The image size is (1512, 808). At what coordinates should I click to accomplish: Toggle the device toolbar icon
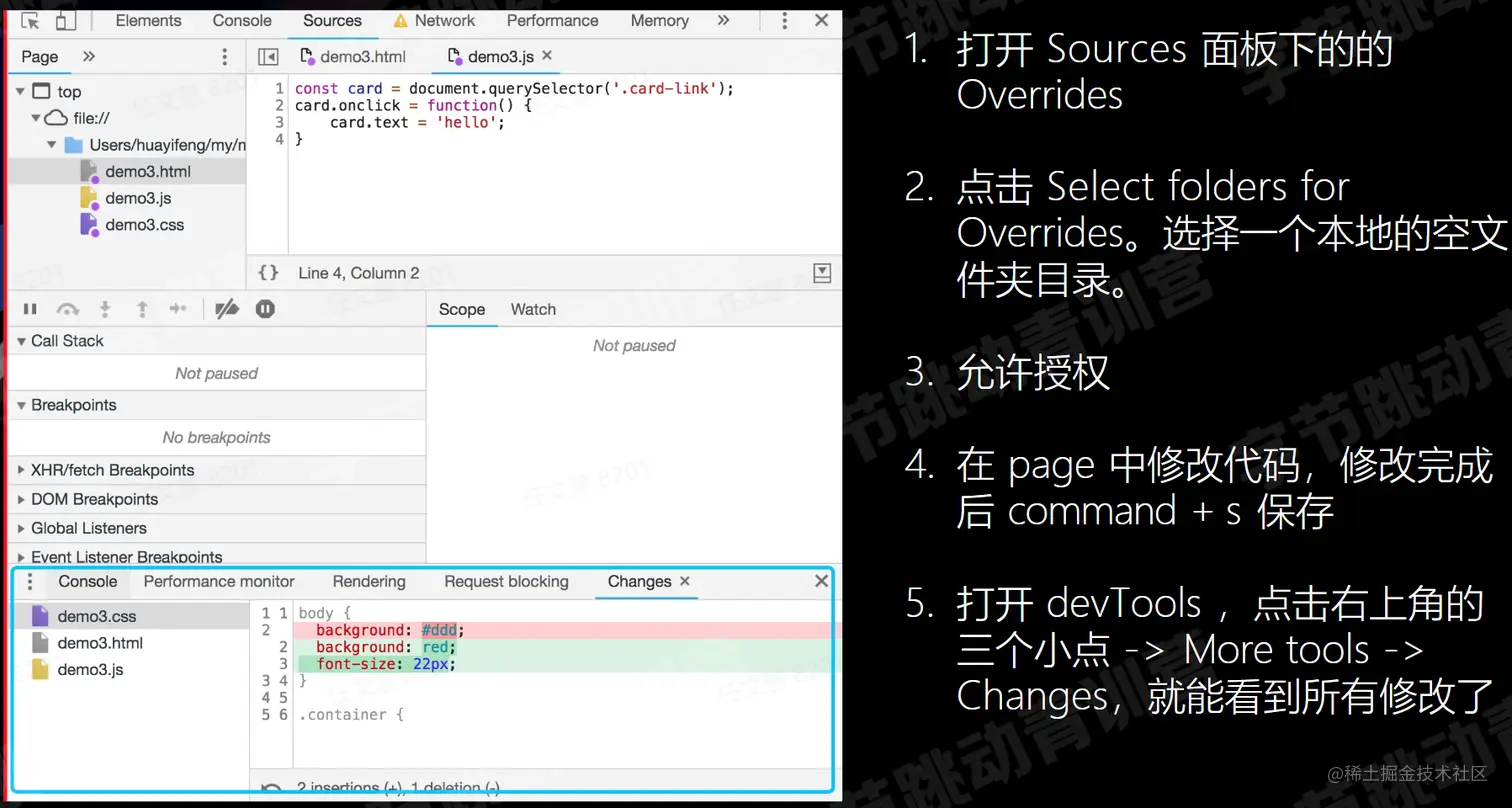[x=65, y=21]
